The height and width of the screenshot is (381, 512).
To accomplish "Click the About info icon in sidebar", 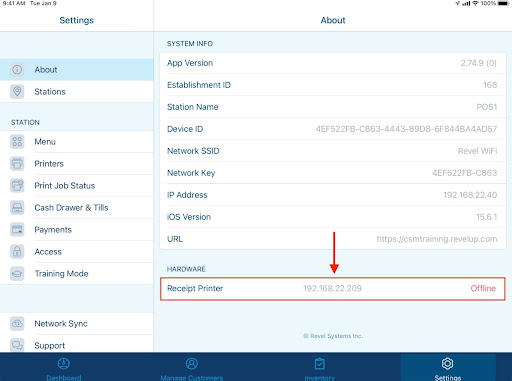I will [x=17, y=70].
